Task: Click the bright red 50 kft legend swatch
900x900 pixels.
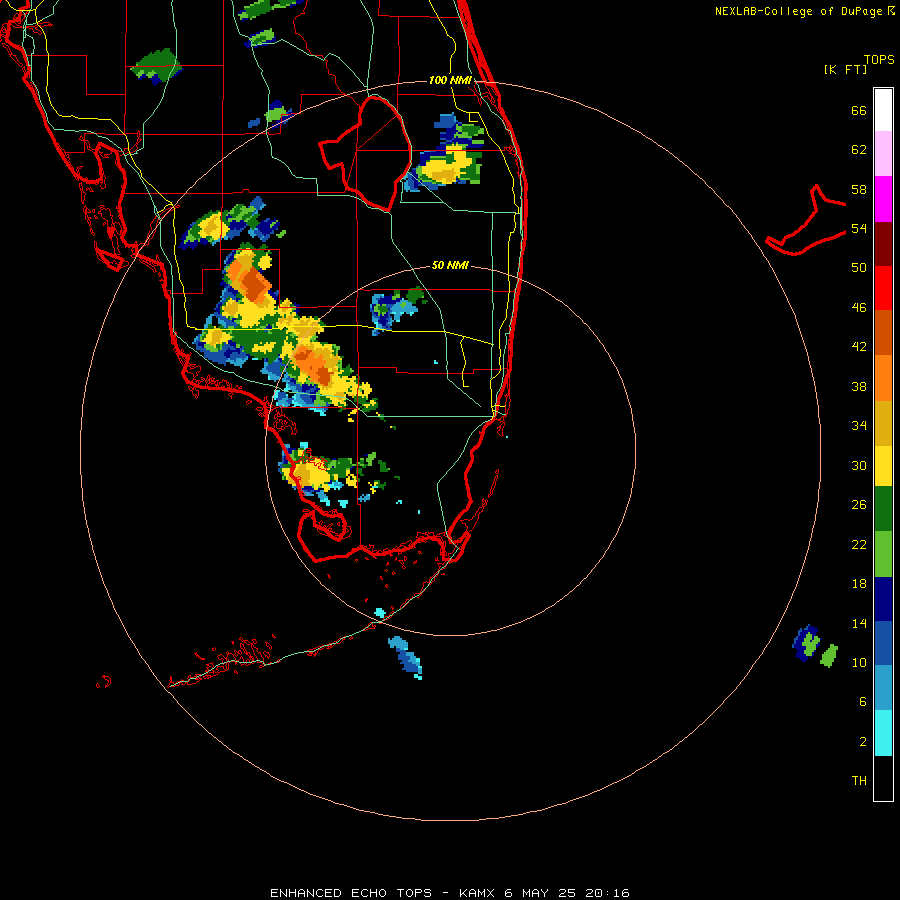Action: coord(883,288)
